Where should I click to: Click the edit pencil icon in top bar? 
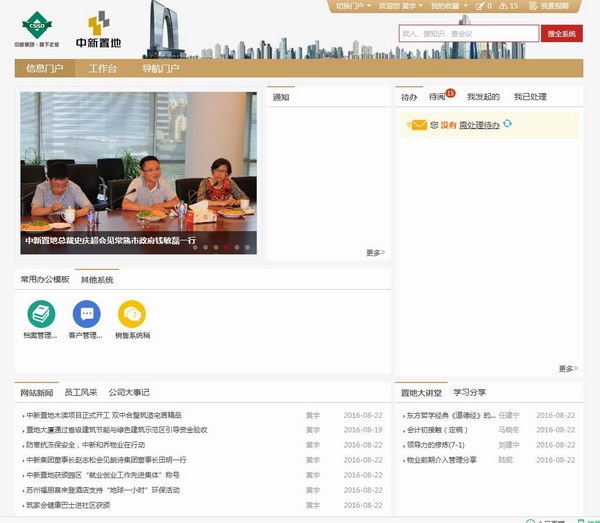tap(482, 6)
